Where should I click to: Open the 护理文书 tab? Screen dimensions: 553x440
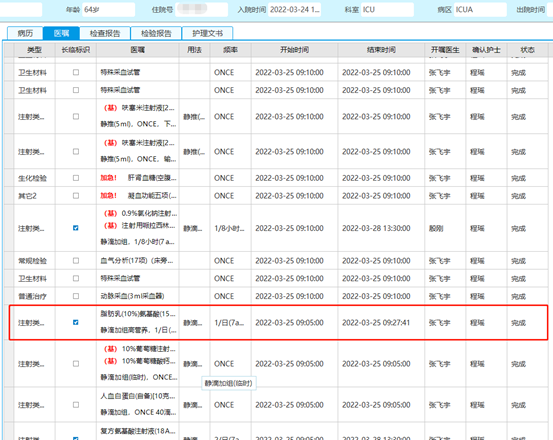[x=207, y=33]
